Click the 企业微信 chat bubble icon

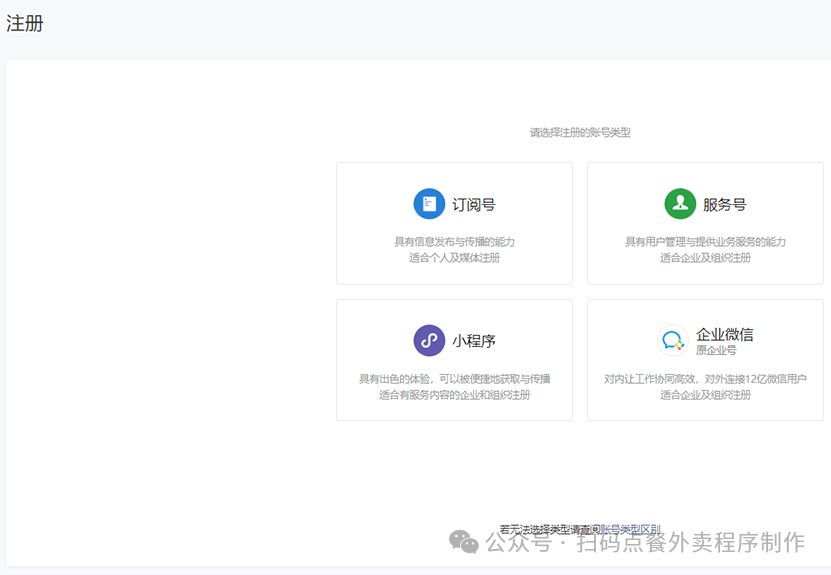(x=673, y=340)
